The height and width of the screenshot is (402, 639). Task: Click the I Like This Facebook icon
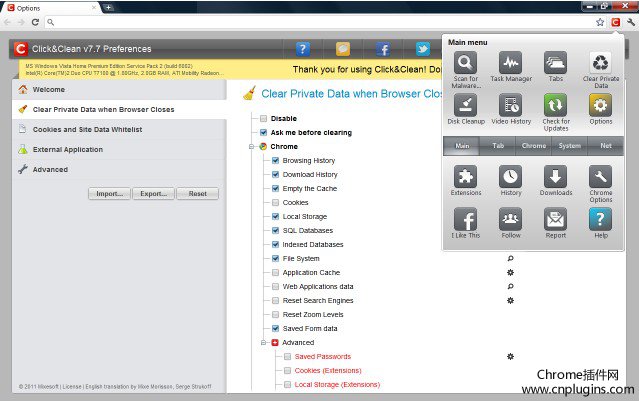(x=465, y=219)
